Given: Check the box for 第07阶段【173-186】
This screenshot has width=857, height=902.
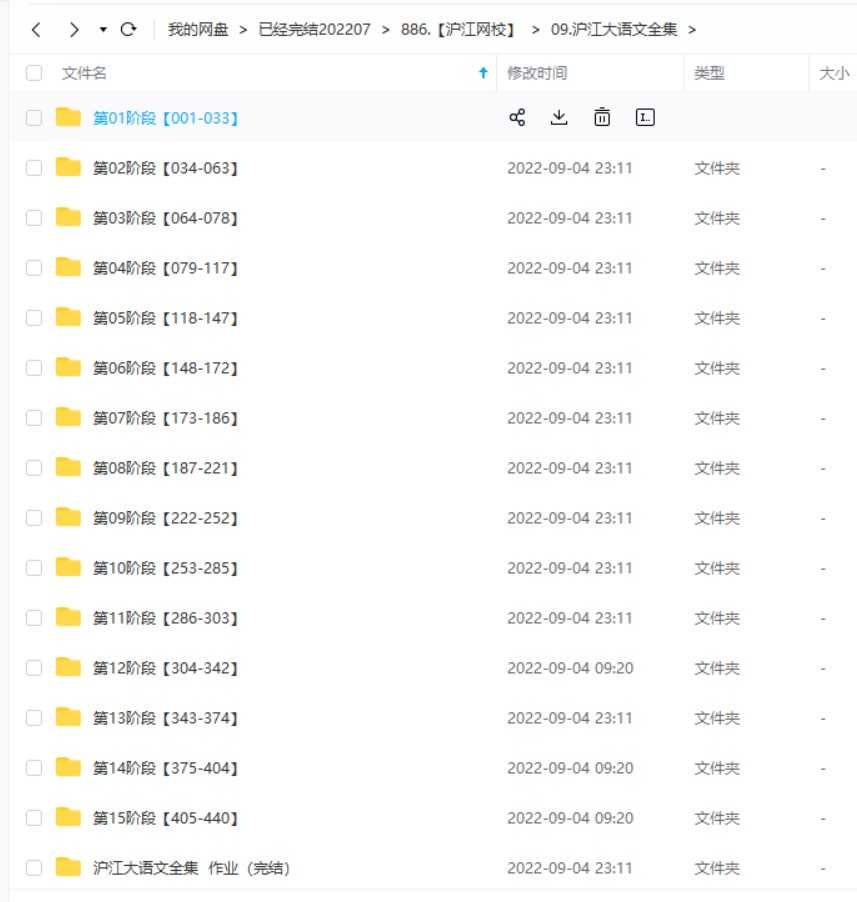Looking at the screenshot, I should 34,418.
